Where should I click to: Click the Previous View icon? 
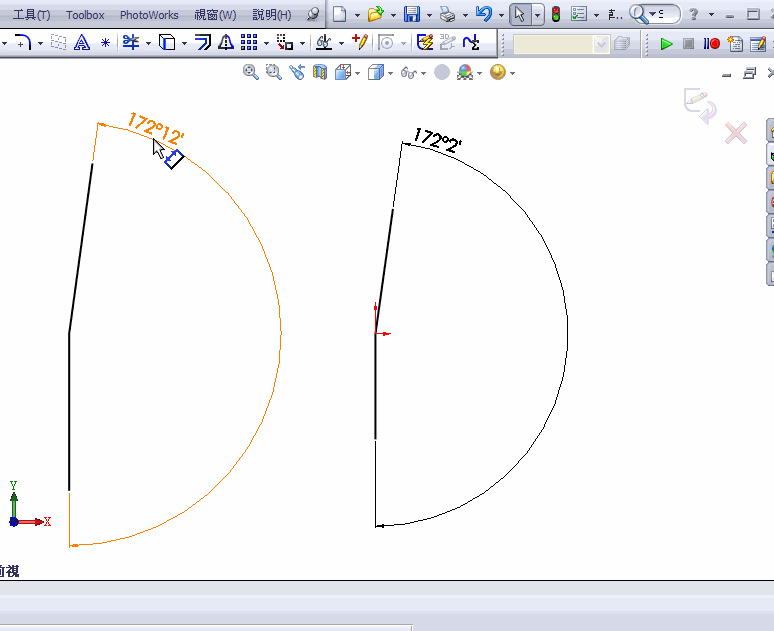pyautogui.click(x=297, y=73)
